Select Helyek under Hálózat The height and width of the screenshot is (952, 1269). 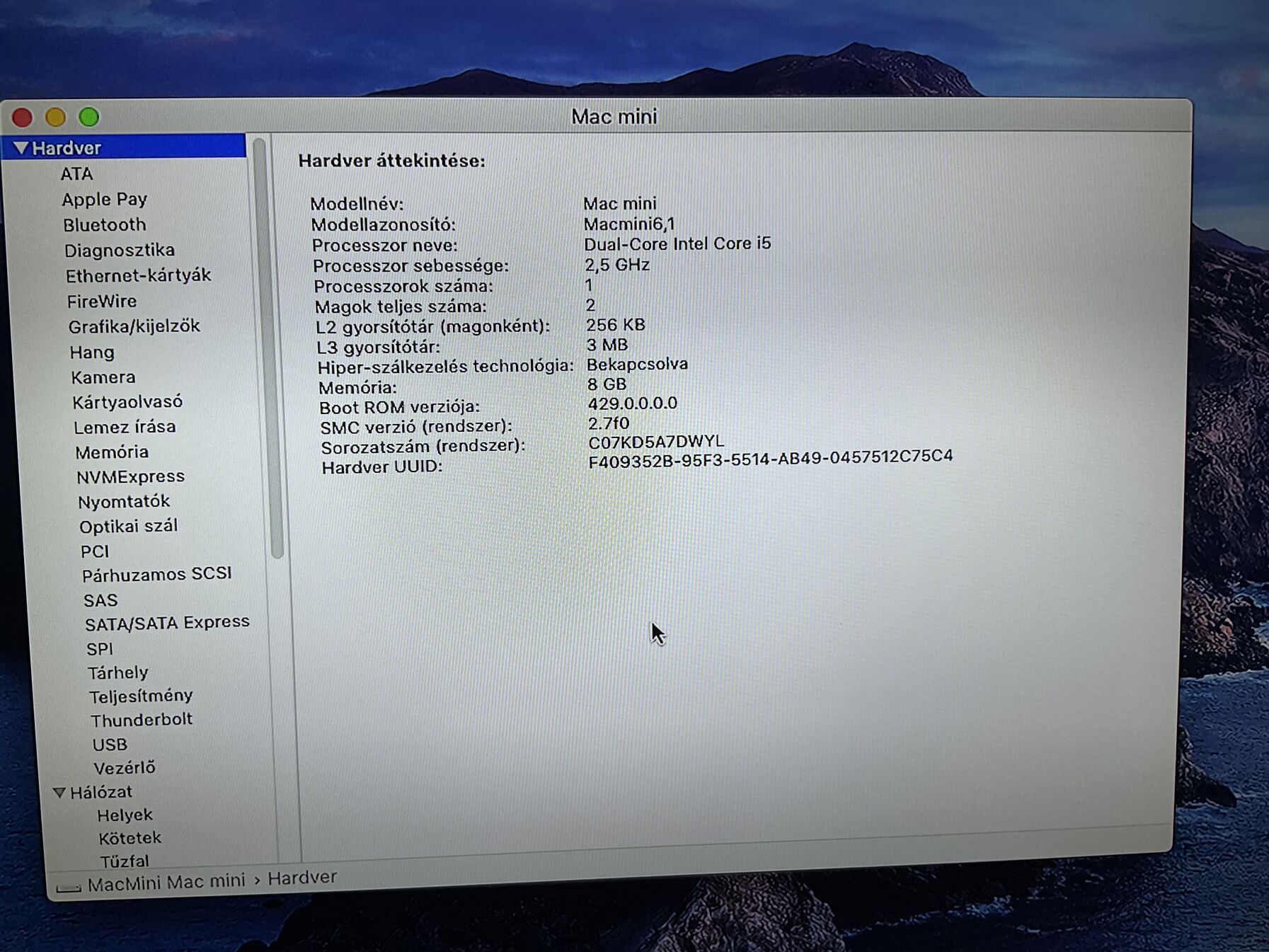click(x=125, y=815)
